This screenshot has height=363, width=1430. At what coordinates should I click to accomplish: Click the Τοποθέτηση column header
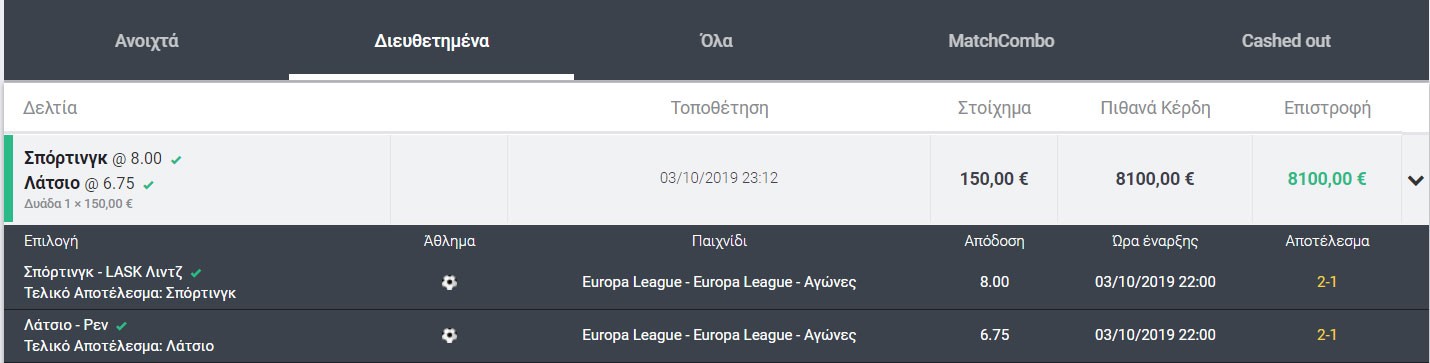click(x=719, y=107)
